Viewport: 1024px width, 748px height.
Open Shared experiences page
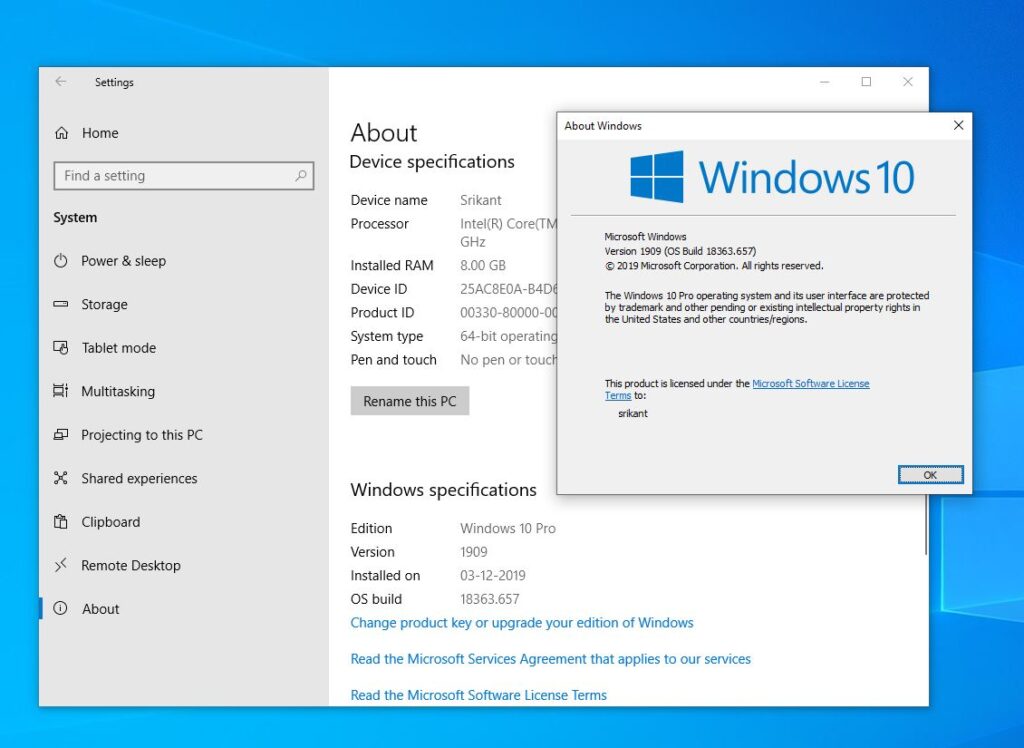coord(139,478)
